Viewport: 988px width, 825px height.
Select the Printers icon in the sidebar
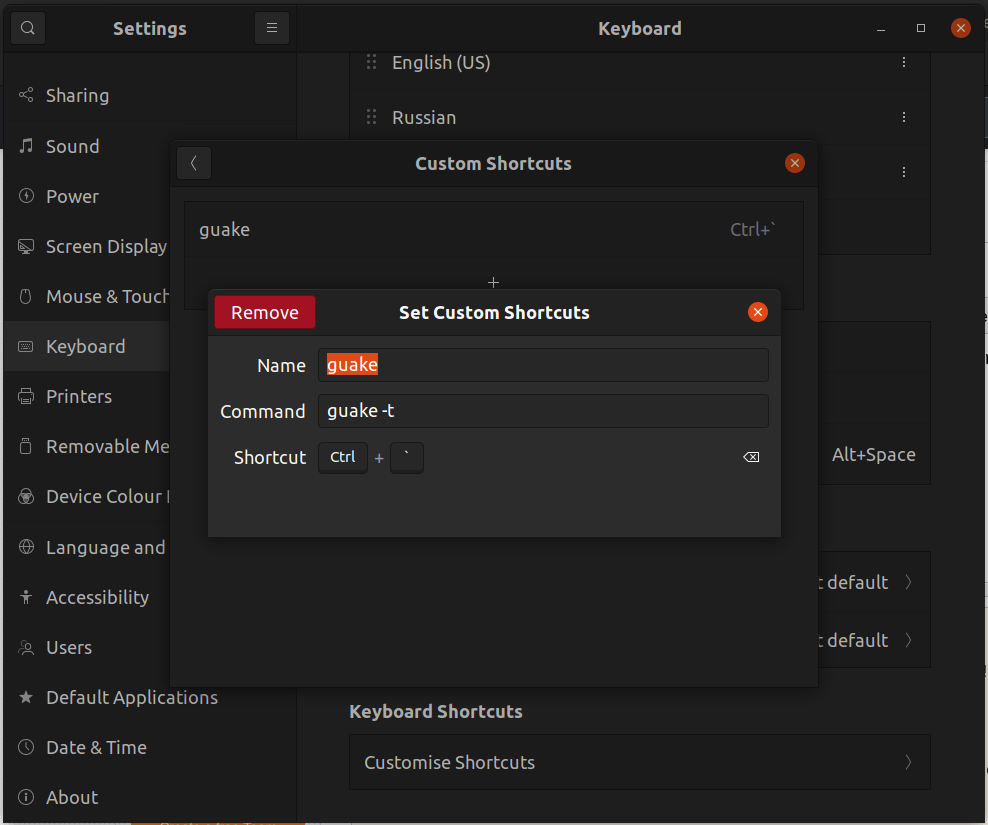[24, 396]
